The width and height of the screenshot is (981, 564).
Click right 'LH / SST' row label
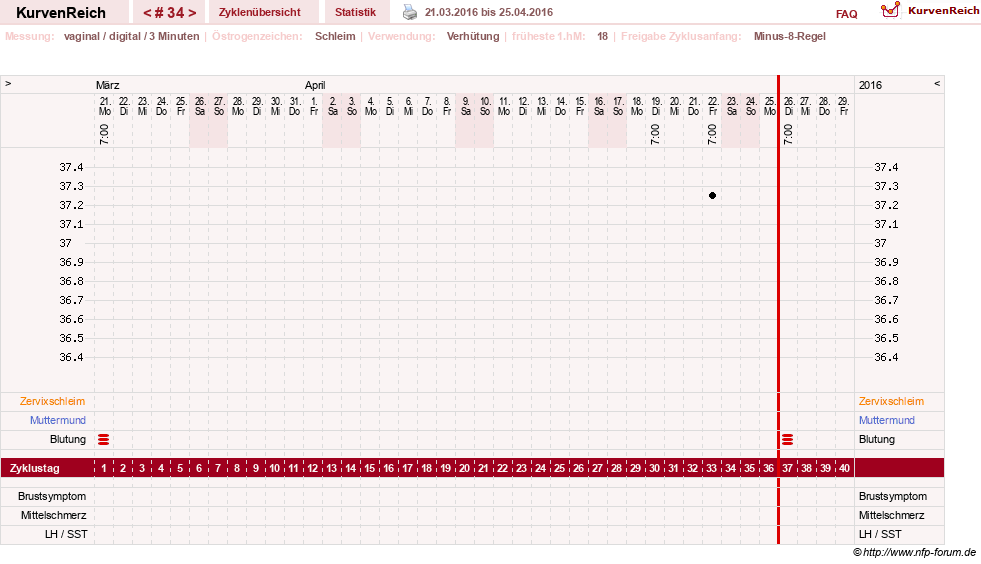pos(880,534)
